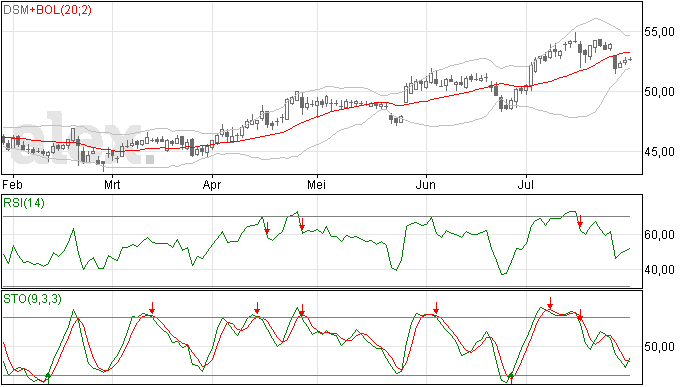Click the Mrt month label
The width and height of the screenshot is (690, 387).
(x=112, y=184)
